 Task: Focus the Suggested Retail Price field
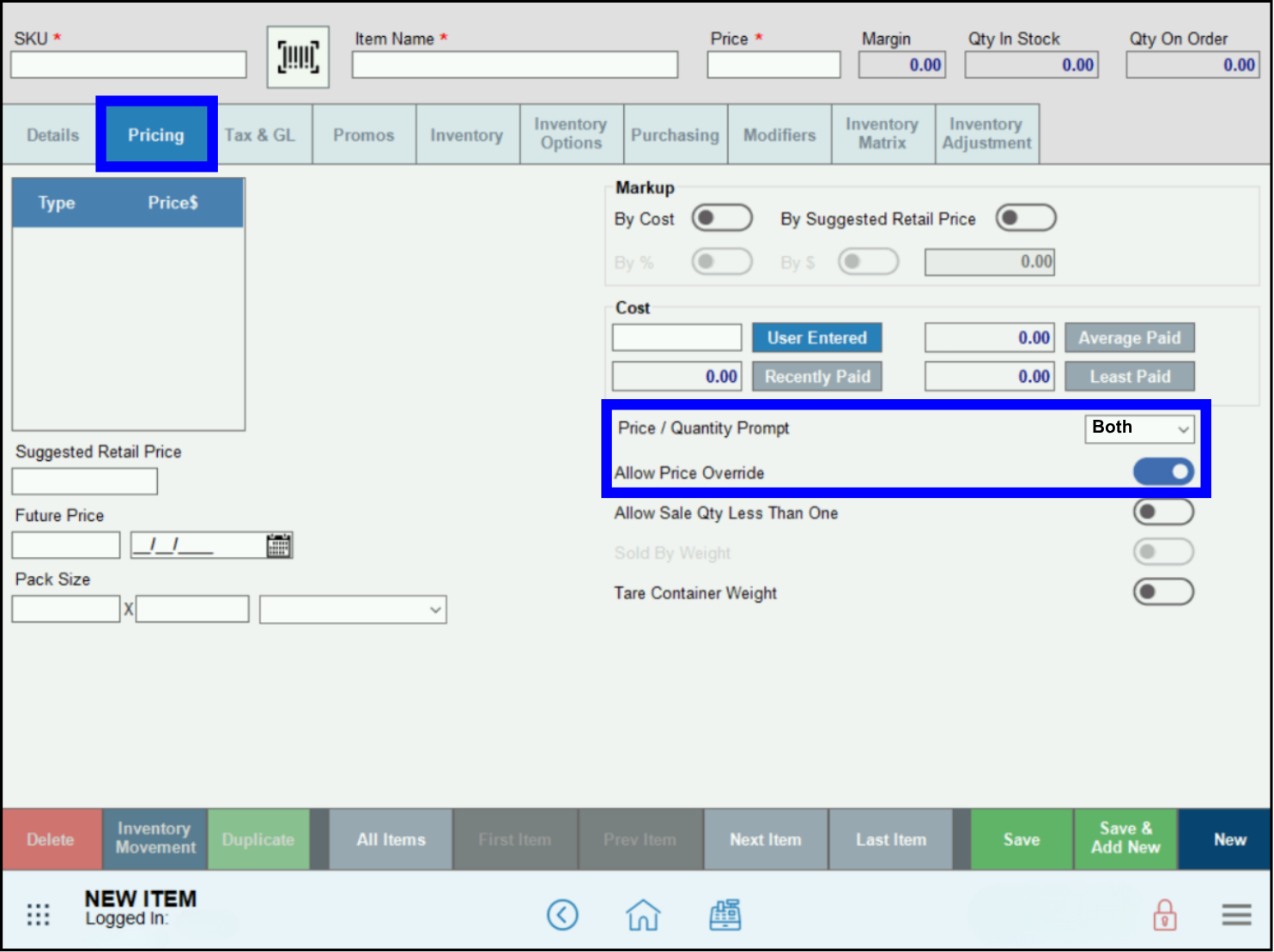point(84,482)
